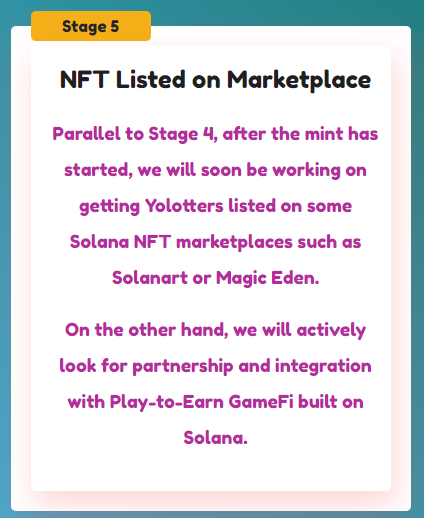Click the On the other hand line
Screen dimensions: 424x518
click(215, 330)
